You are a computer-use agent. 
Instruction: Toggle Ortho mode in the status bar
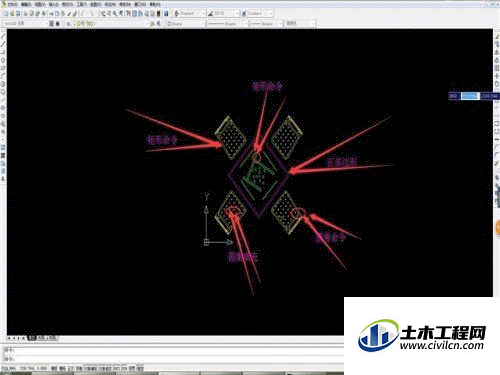click(71, 368)
